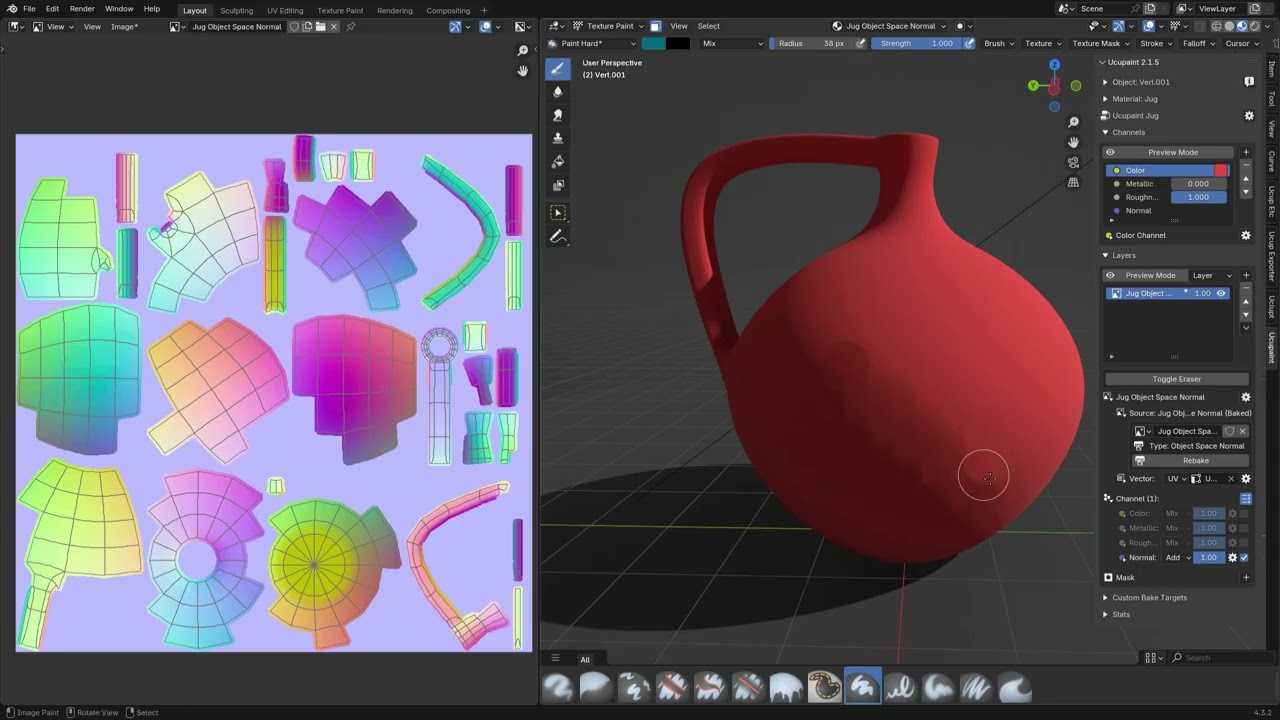Click the zoom magnifier in the image editor

(522, 50)
